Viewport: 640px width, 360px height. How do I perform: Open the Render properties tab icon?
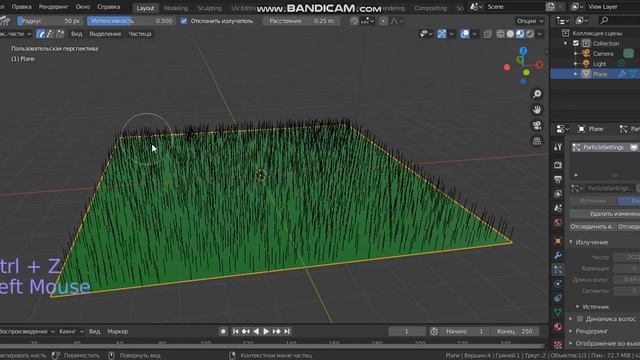(x=558, y=164)
